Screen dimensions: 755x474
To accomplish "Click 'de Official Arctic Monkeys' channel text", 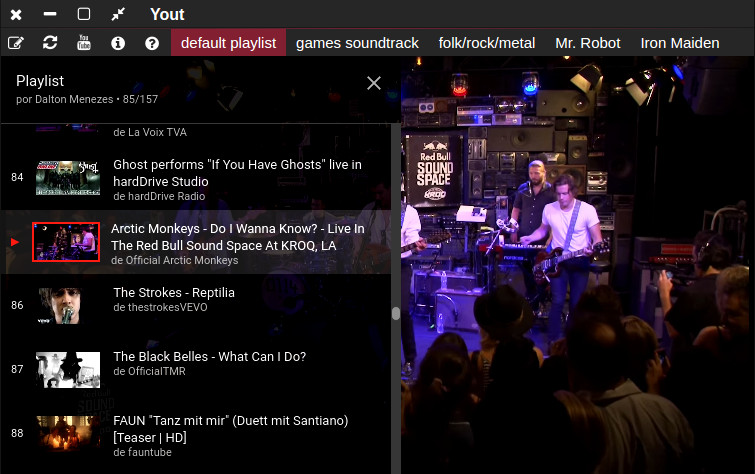I will coord(174,260).
